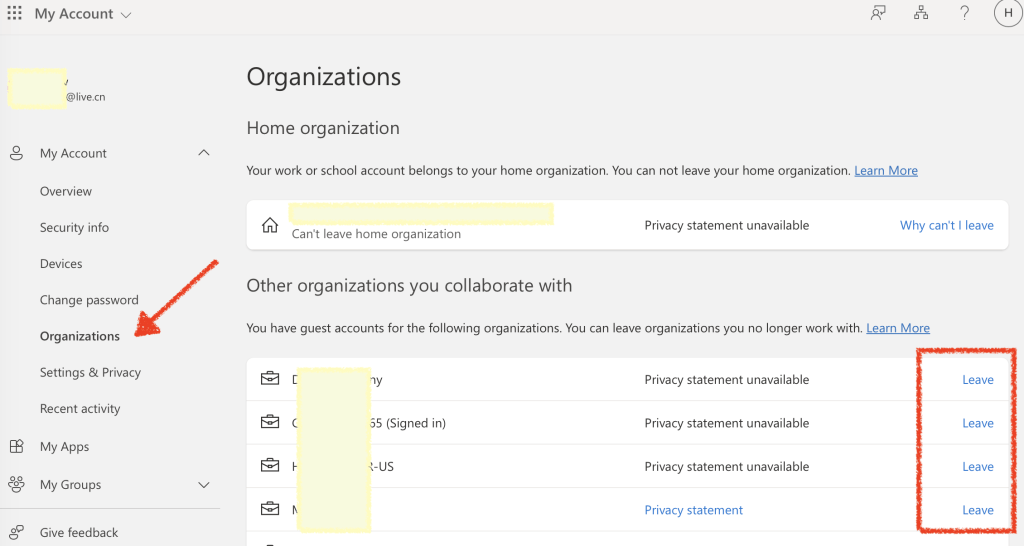
Task: Click the Give feedback icon in sidebar
Action: tap(16, 533)
